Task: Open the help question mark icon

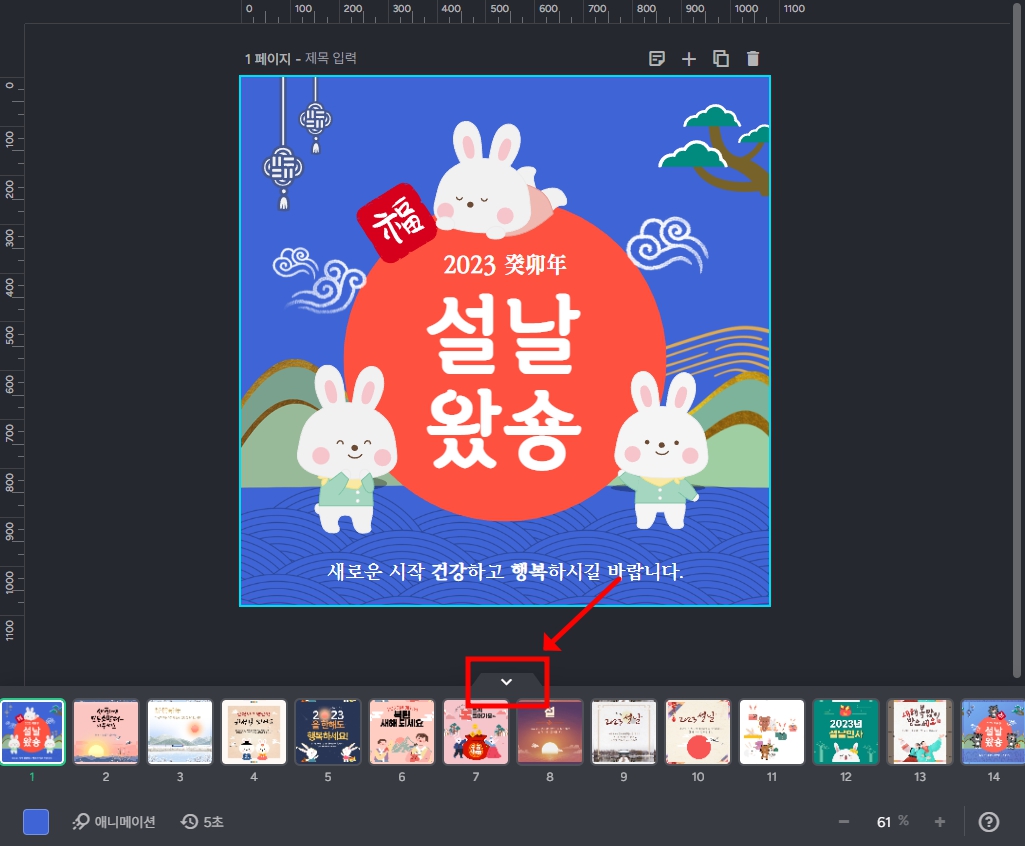Action: click(989, 821)
